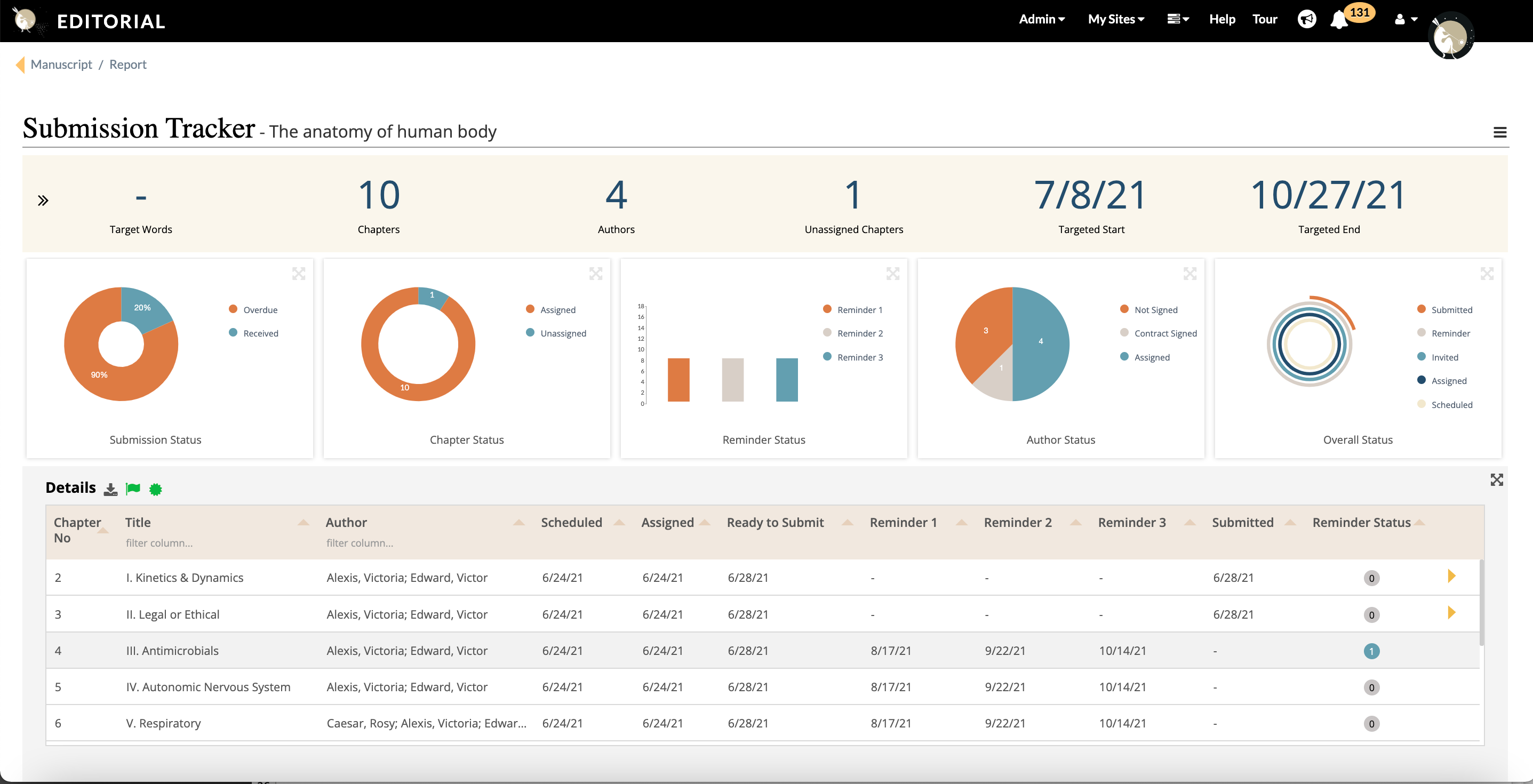1533x784 pixels.
Task: Open the notifications bell with 131 badge
Action: (x=1339, y=20)
